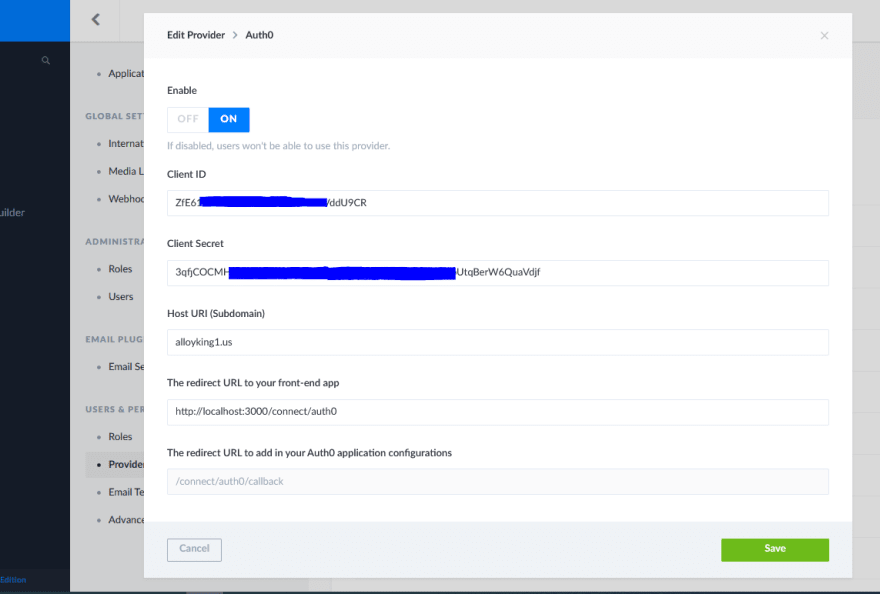Screen dimensions: 880x594
Task: Open the Media Library settings item
Action: 126,171
